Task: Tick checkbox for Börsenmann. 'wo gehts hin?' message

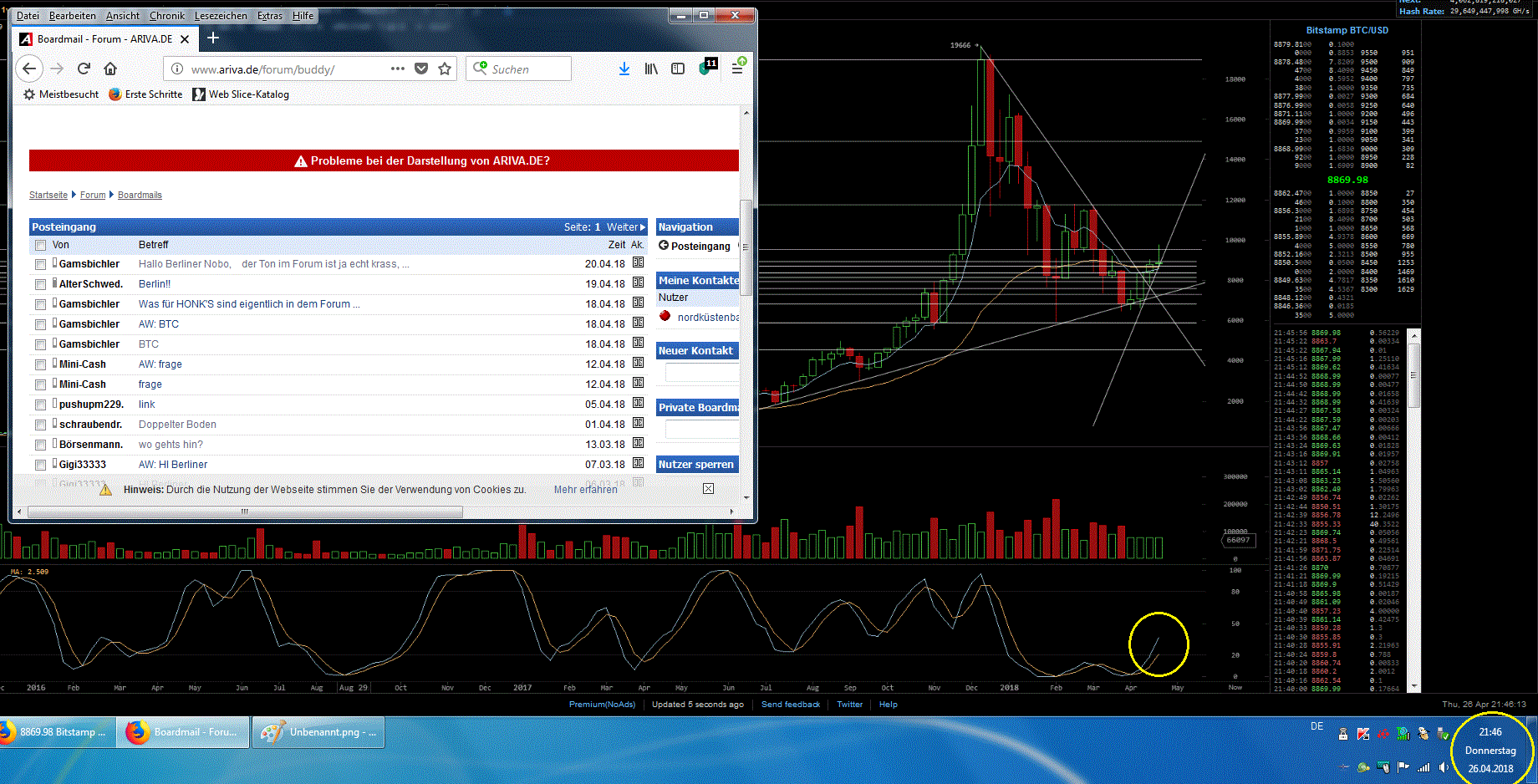Action: point(40,445)
